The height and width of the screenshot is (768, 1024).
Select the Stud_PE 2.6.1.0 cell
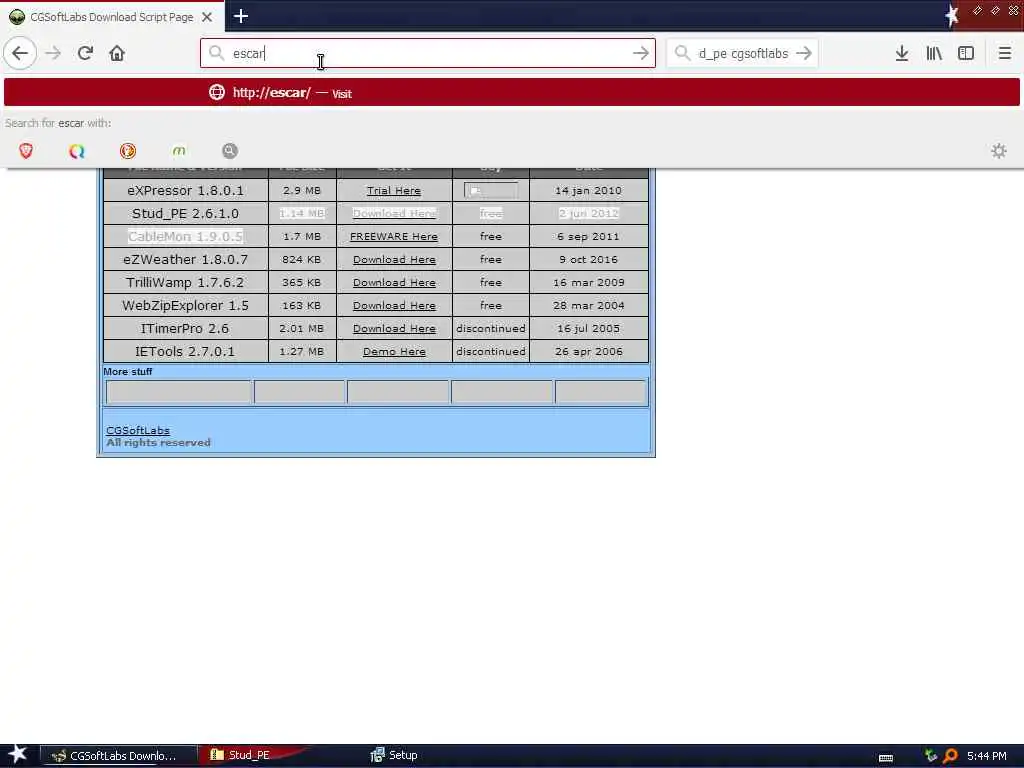click(x=185, y=214)
